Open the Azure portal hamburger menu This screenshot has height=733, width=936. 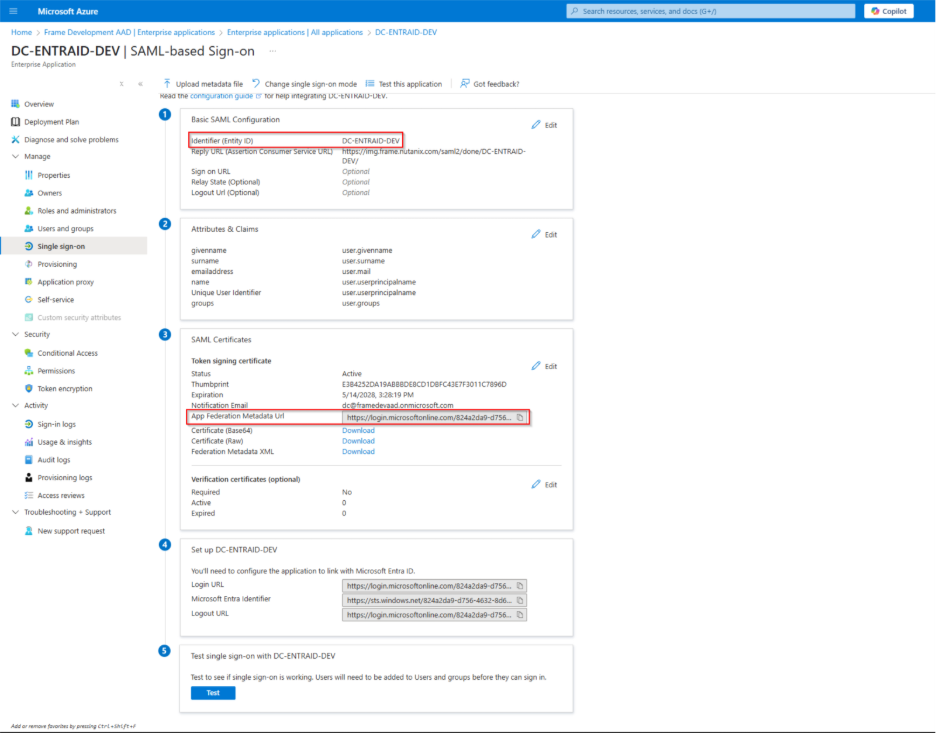[15, 11]
